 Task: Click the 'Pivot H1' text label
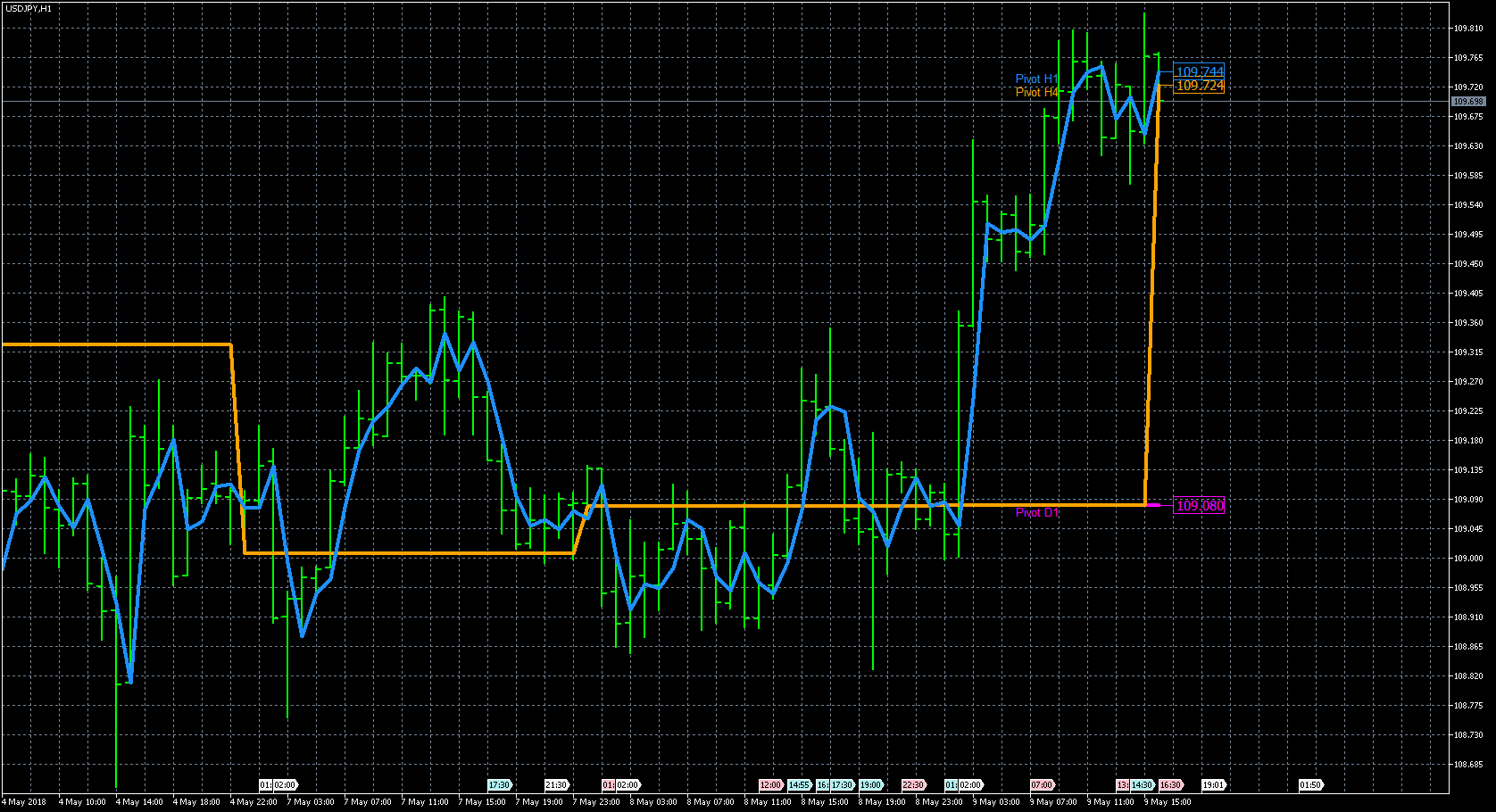click(x=1036, y=79)
